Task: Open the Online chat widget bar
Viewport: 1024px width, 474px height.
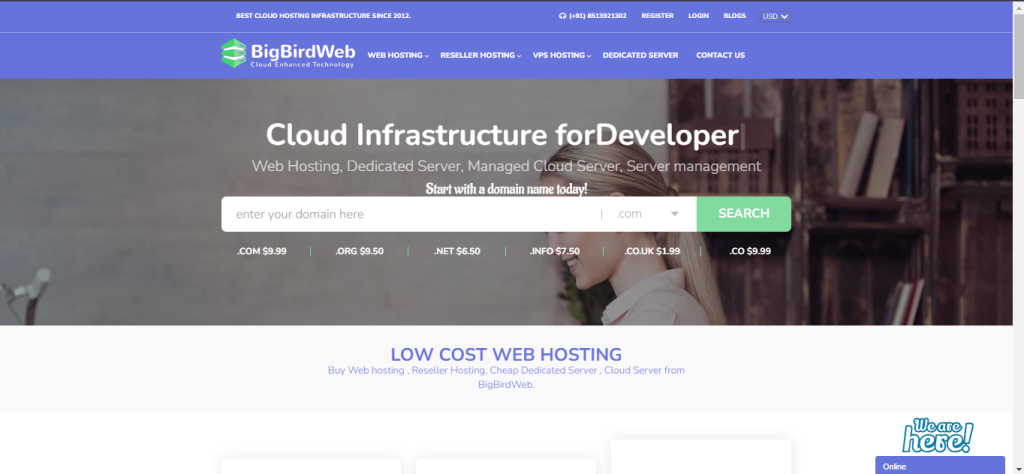Action: [940, 466]
